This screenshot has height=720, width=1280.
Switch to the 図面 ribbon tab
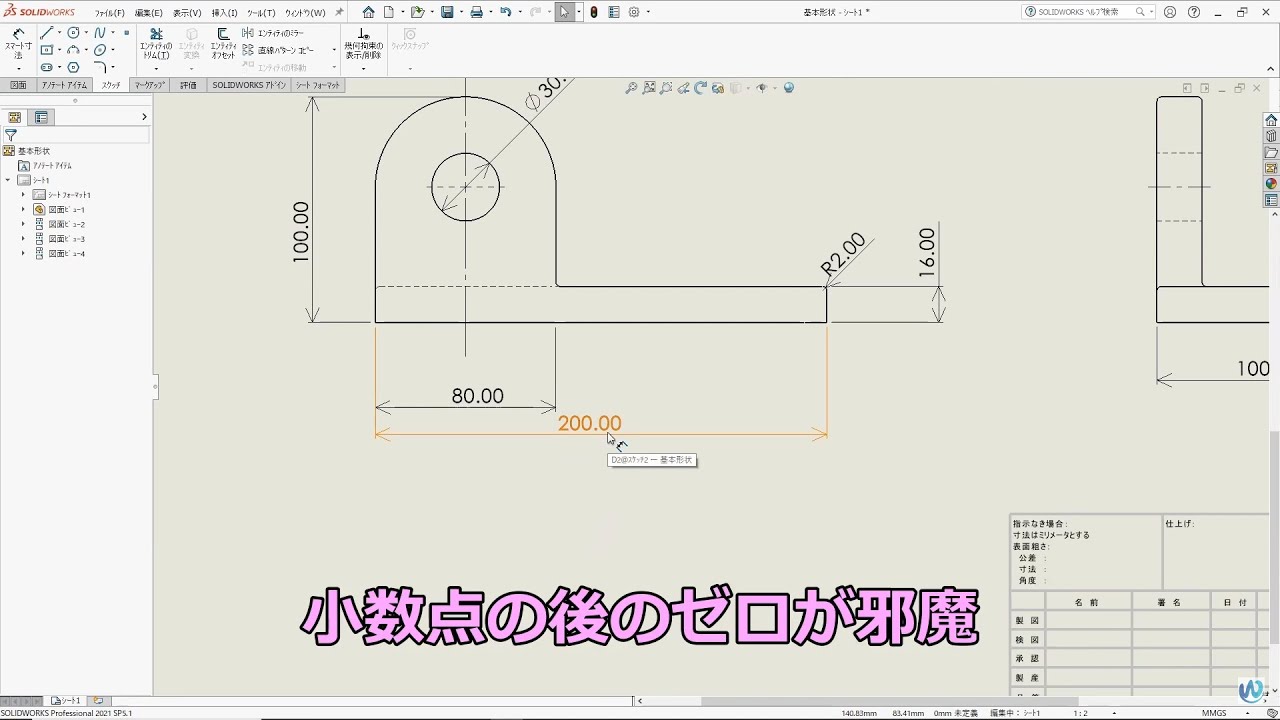pos(18,86)
